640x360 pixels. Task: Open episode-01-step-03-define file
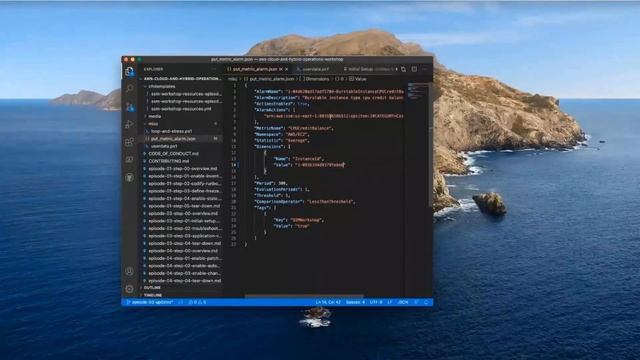[x=184, y=191]
